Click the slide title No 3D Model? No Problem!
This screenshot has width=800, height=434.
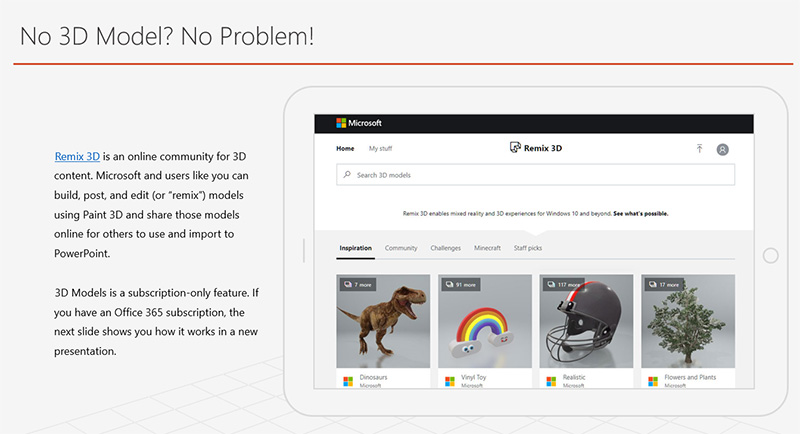(x=167, y=36)
